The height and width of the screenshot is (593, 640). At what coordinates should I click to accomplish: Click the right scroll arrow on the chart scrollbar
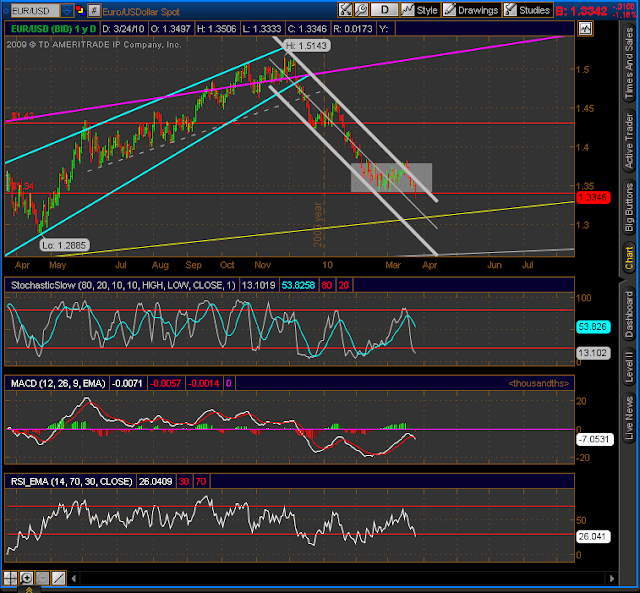pos(611,578)
